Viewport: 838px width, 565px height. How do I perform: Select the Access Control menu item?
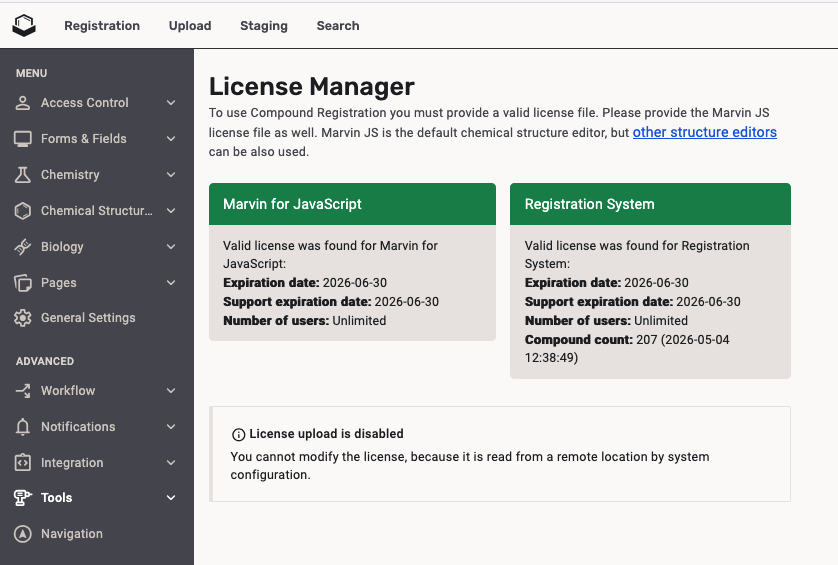[85, 103]
